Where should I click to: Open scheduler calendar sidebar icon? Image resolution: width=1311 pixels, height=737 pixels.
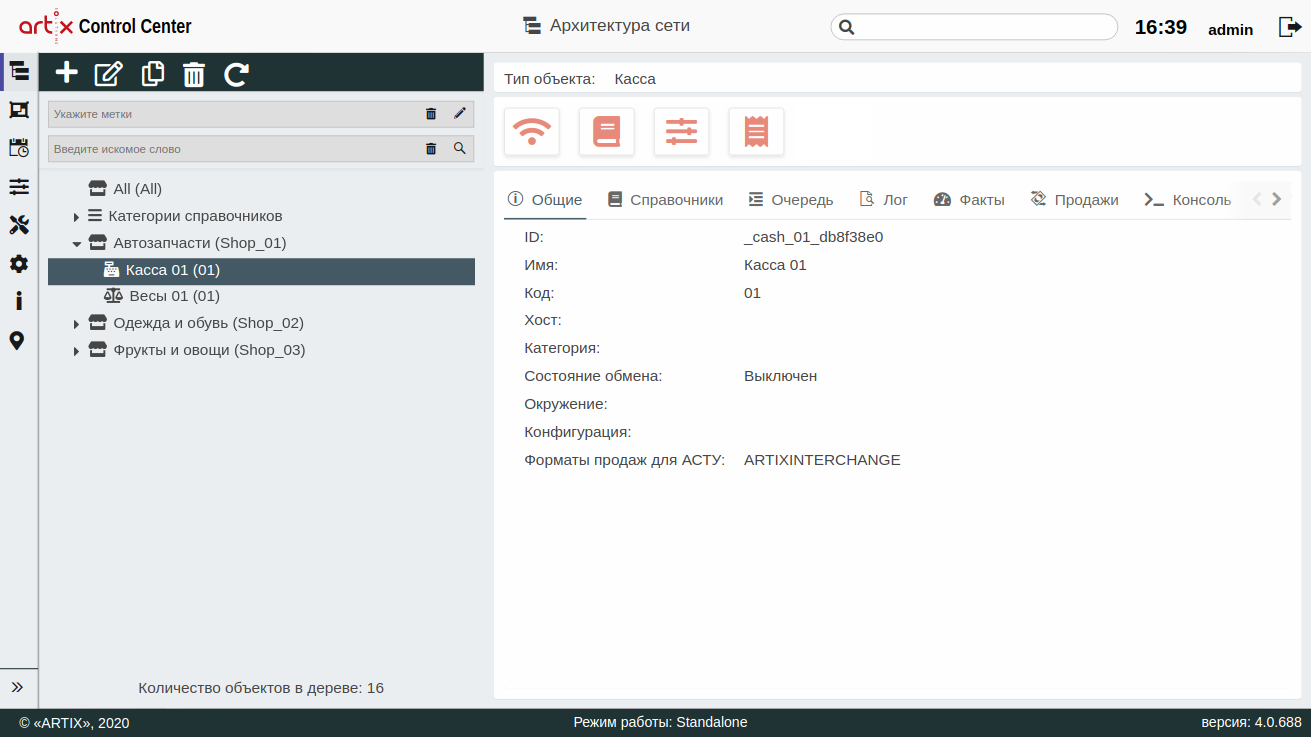click(19, 148)
